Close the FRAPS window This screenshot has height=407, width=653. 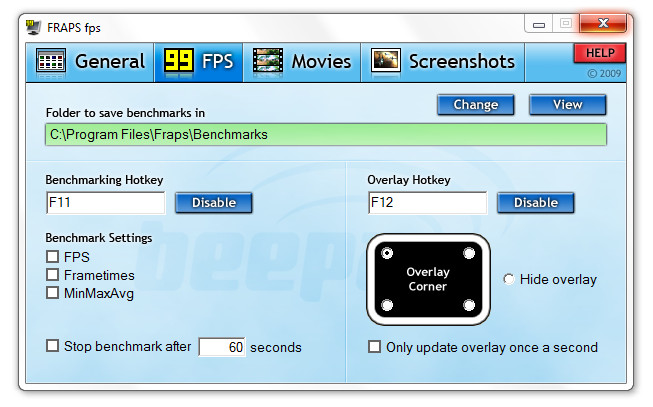pyautogui.click(x=603, y=23)
